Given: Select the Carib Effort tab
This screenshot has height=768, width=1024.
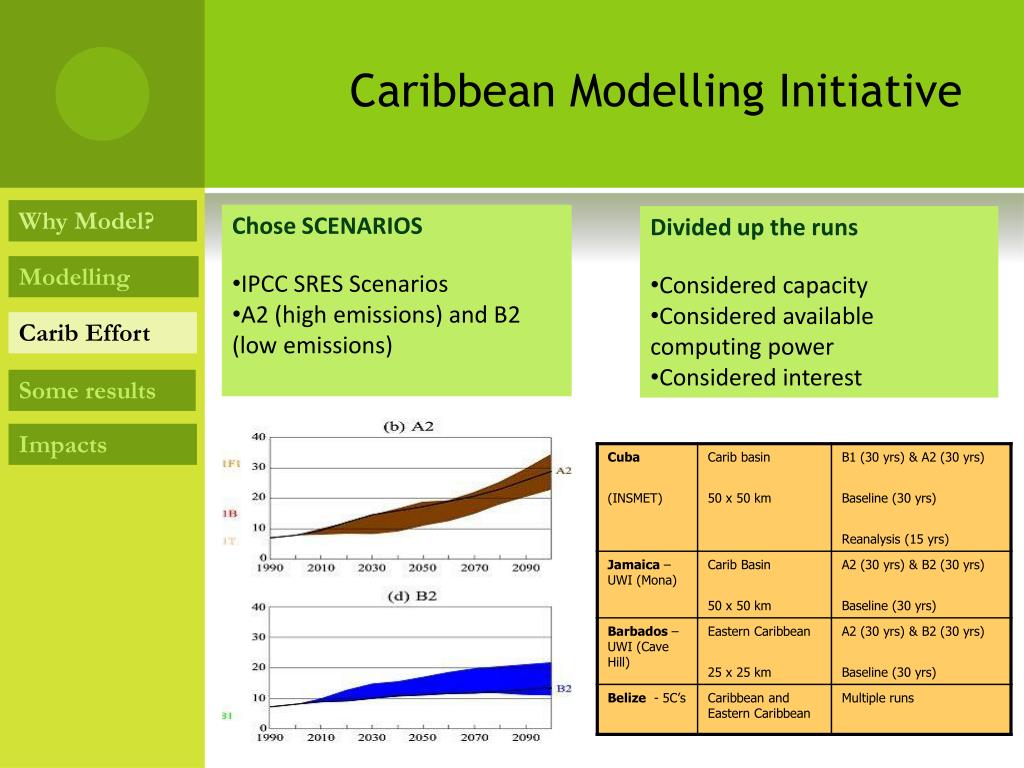Looking at the screenshot, I should [103, 333].
